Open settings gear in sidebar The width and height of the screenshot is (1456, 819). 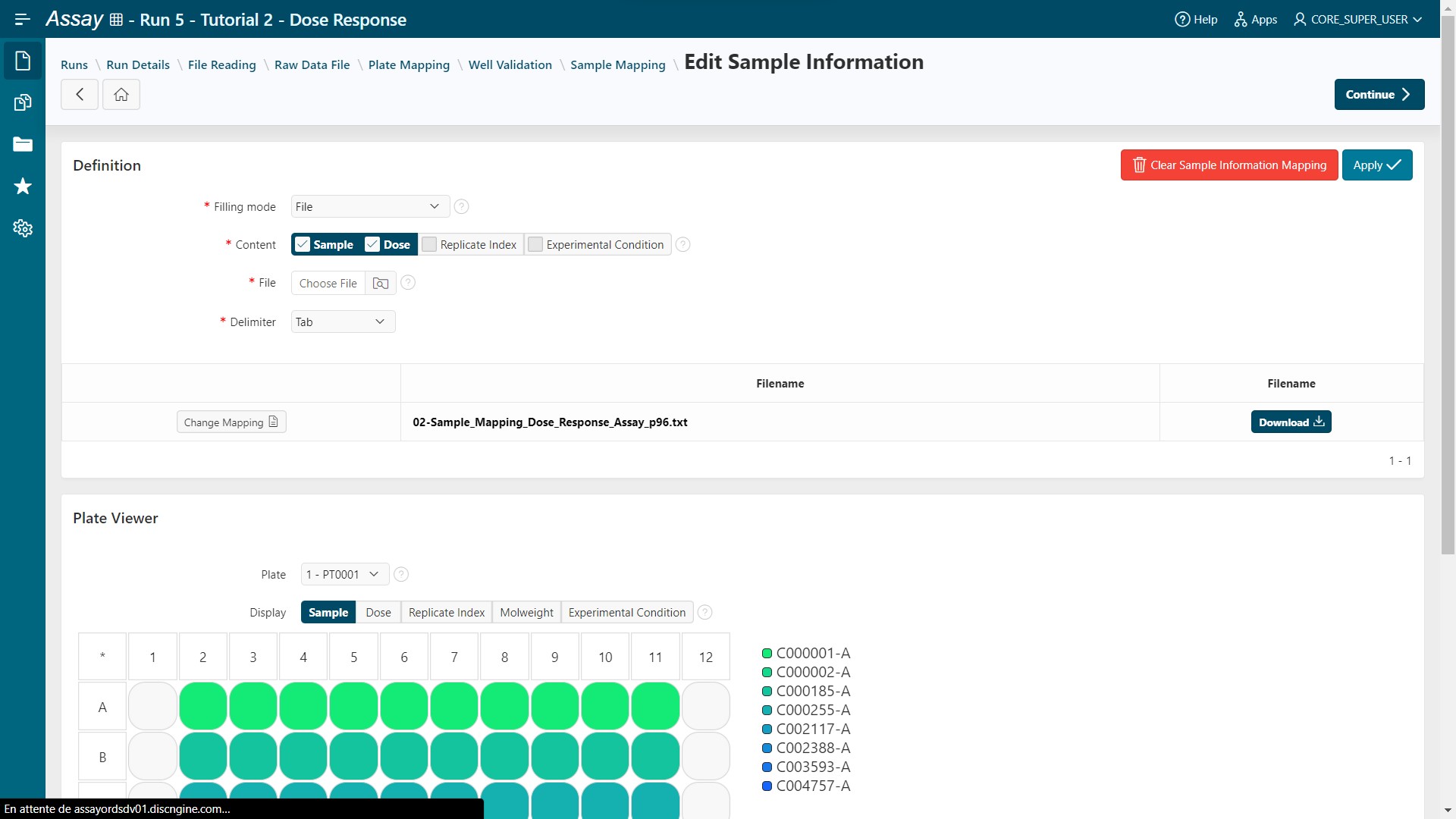[23, 227]
